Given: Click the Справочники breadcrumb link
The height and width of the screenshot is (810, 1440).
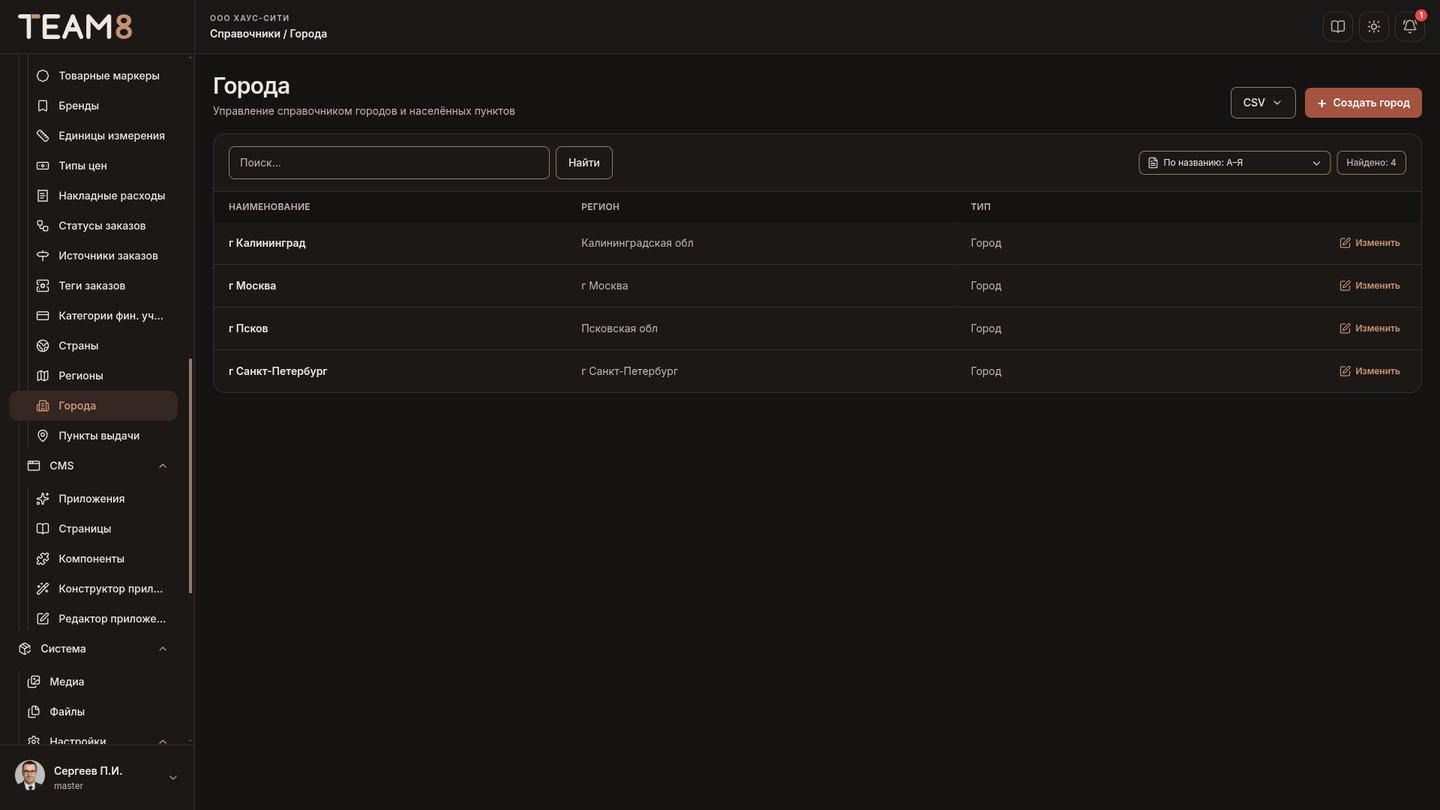Looking at the screenshot, I should click(245, 34).
